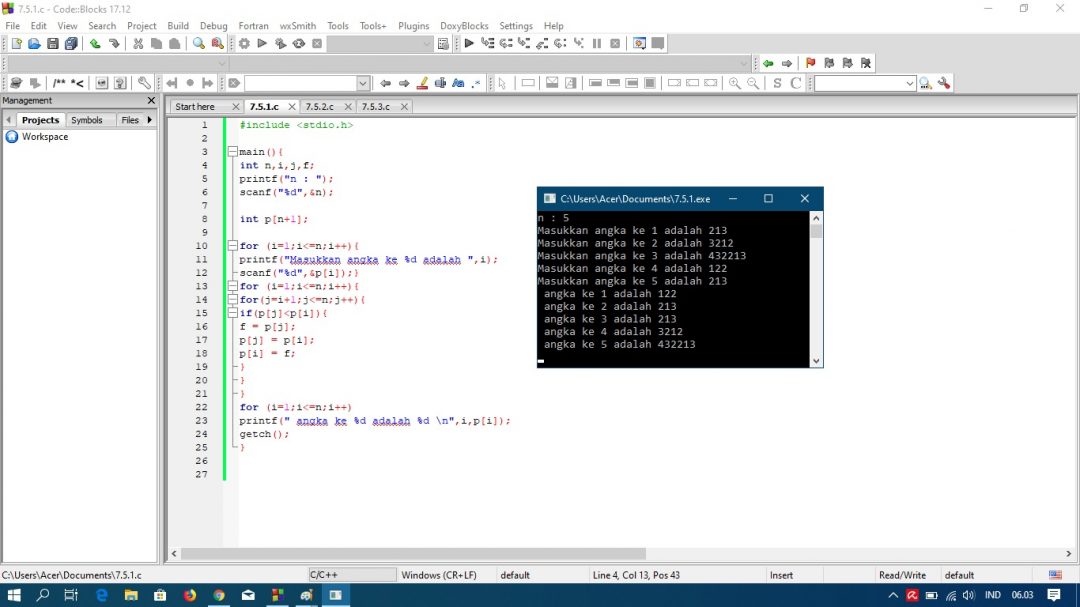Toggle the match case Aa icon
1080x607 pixels.
[458, 83]
